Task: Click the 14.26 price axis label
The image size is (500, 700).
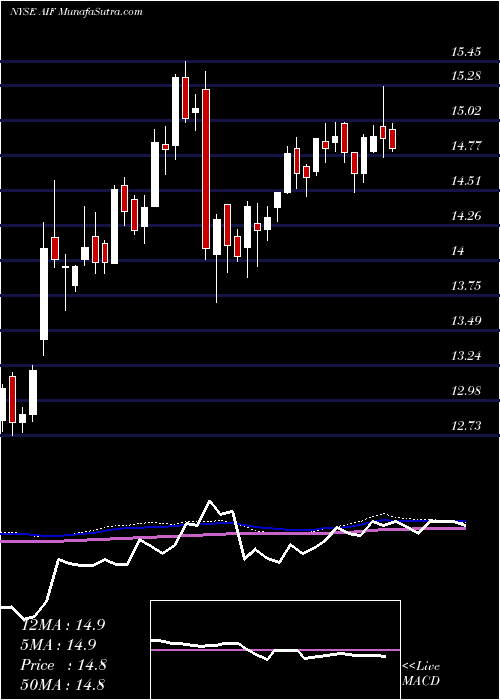Action: click(466, 216)
